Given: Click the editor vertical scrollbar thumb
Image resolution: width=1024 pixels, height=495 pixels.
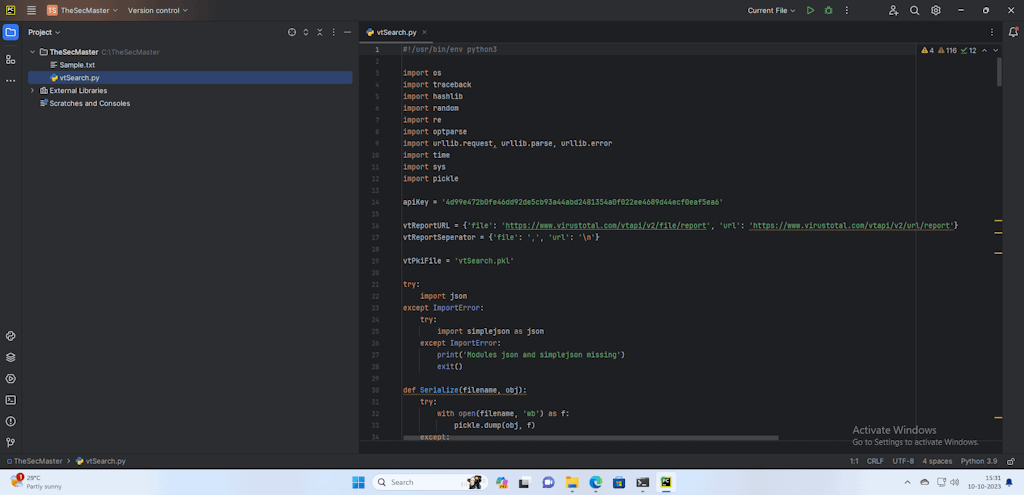Looking at the screenshot, I should [x=999, y=72].
